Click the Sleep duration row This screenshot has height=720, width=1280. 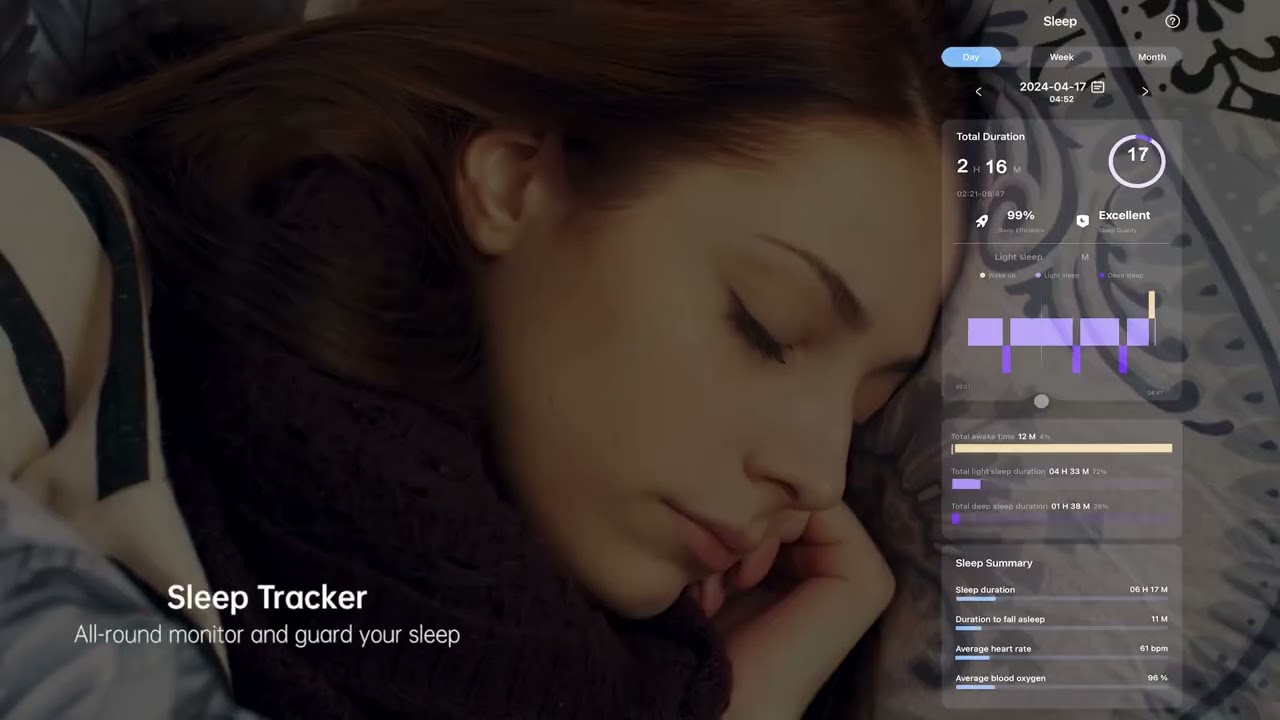coord(1062,592)
